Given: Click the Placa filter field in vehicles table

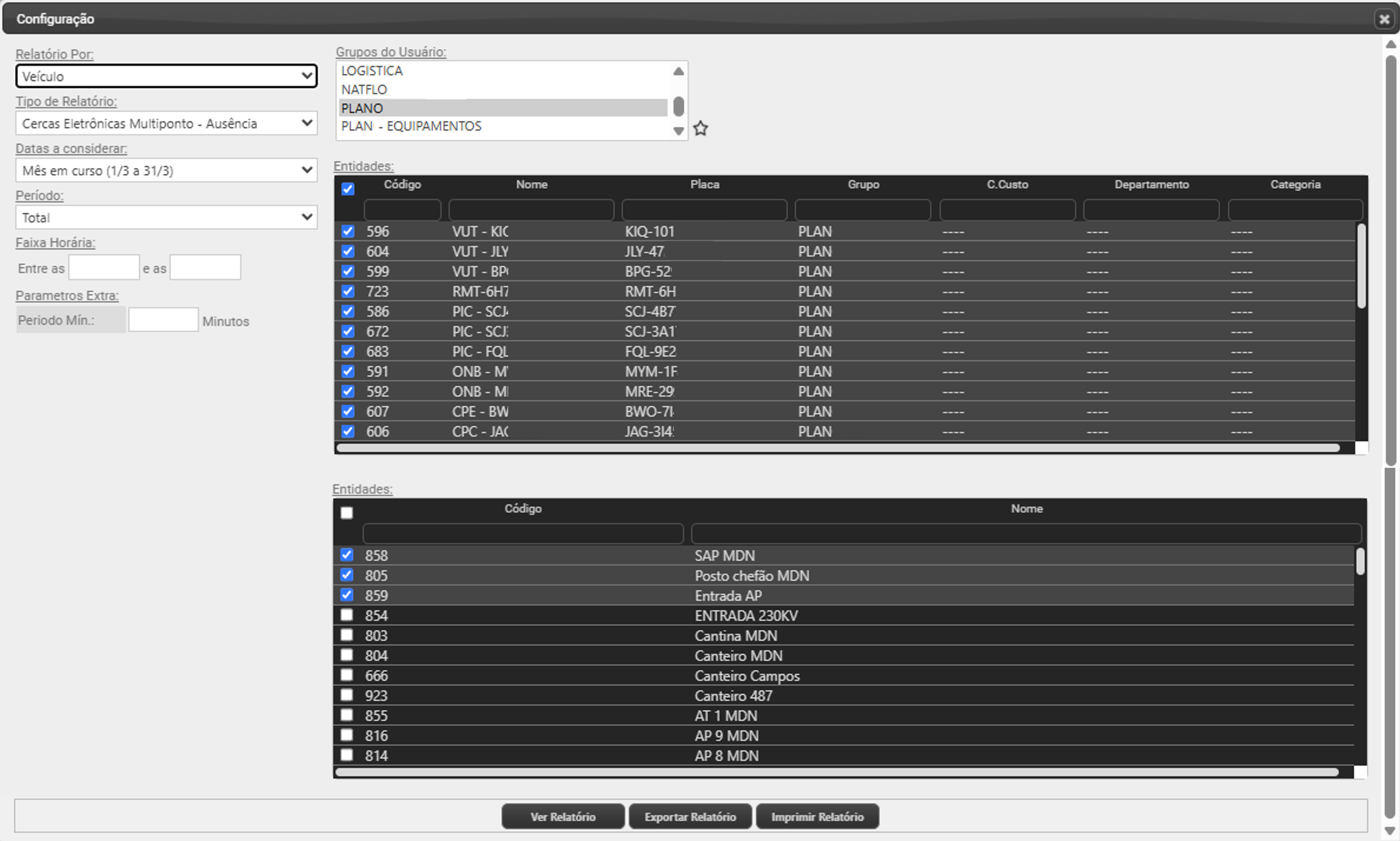Looking at the screenshot, I should tap(705, 210).
